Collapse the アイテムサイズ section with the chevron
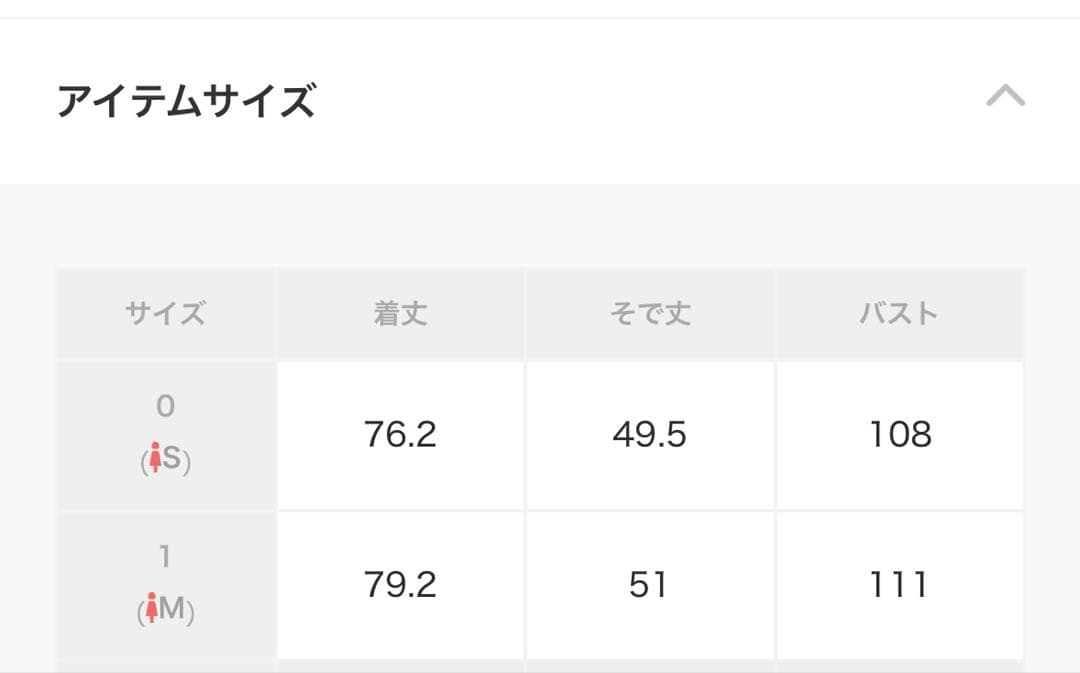The height and width of the screenshot is (673, 1080). point(1005,96)
